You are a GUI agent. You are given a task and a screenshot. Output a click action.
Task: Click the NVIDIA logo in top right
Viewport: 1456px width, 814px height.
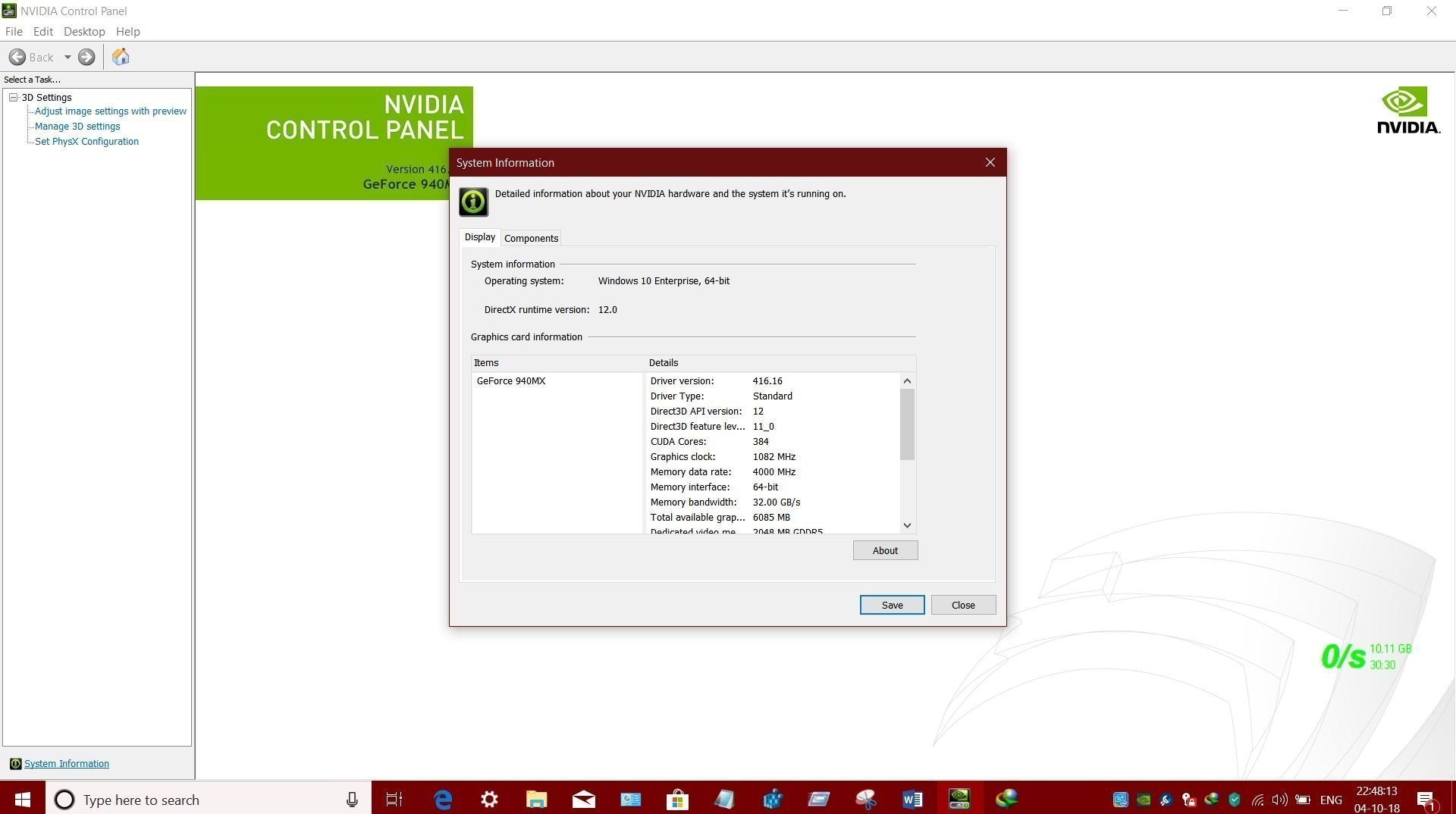1408,111
